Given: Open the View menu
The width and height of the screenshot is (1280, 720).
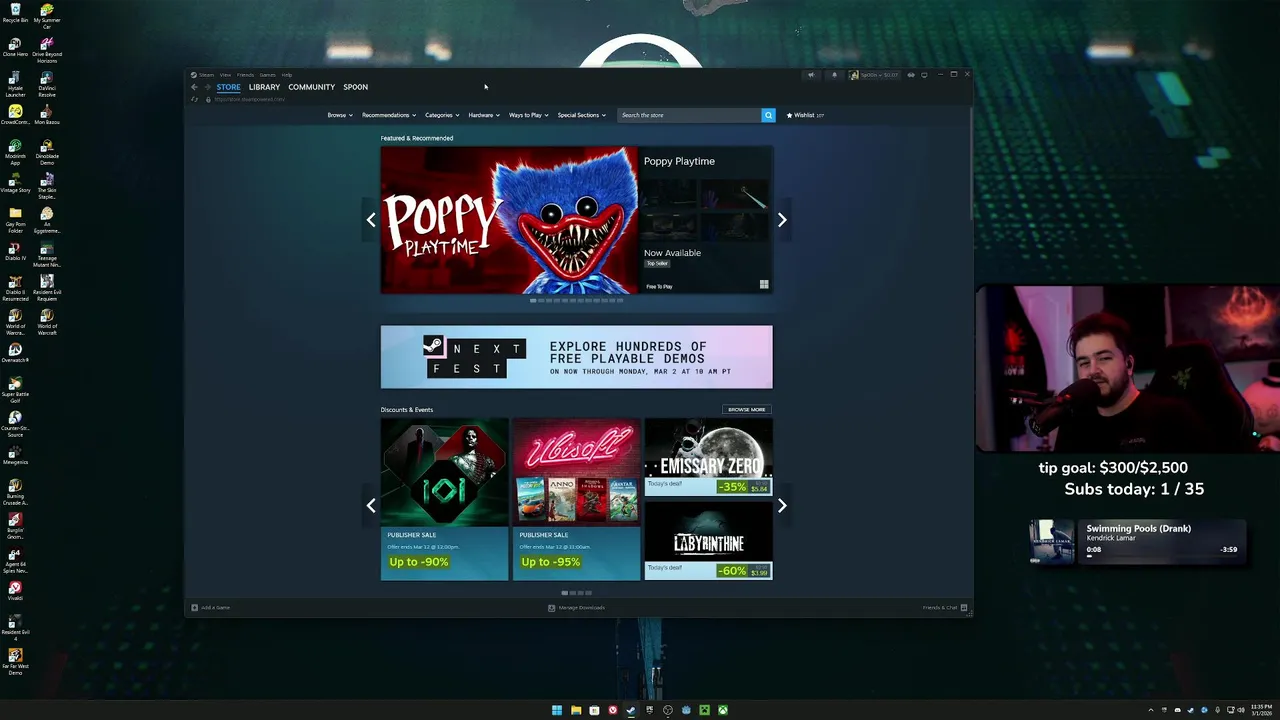Looking at the screenshot, I should tap(225, 75).
